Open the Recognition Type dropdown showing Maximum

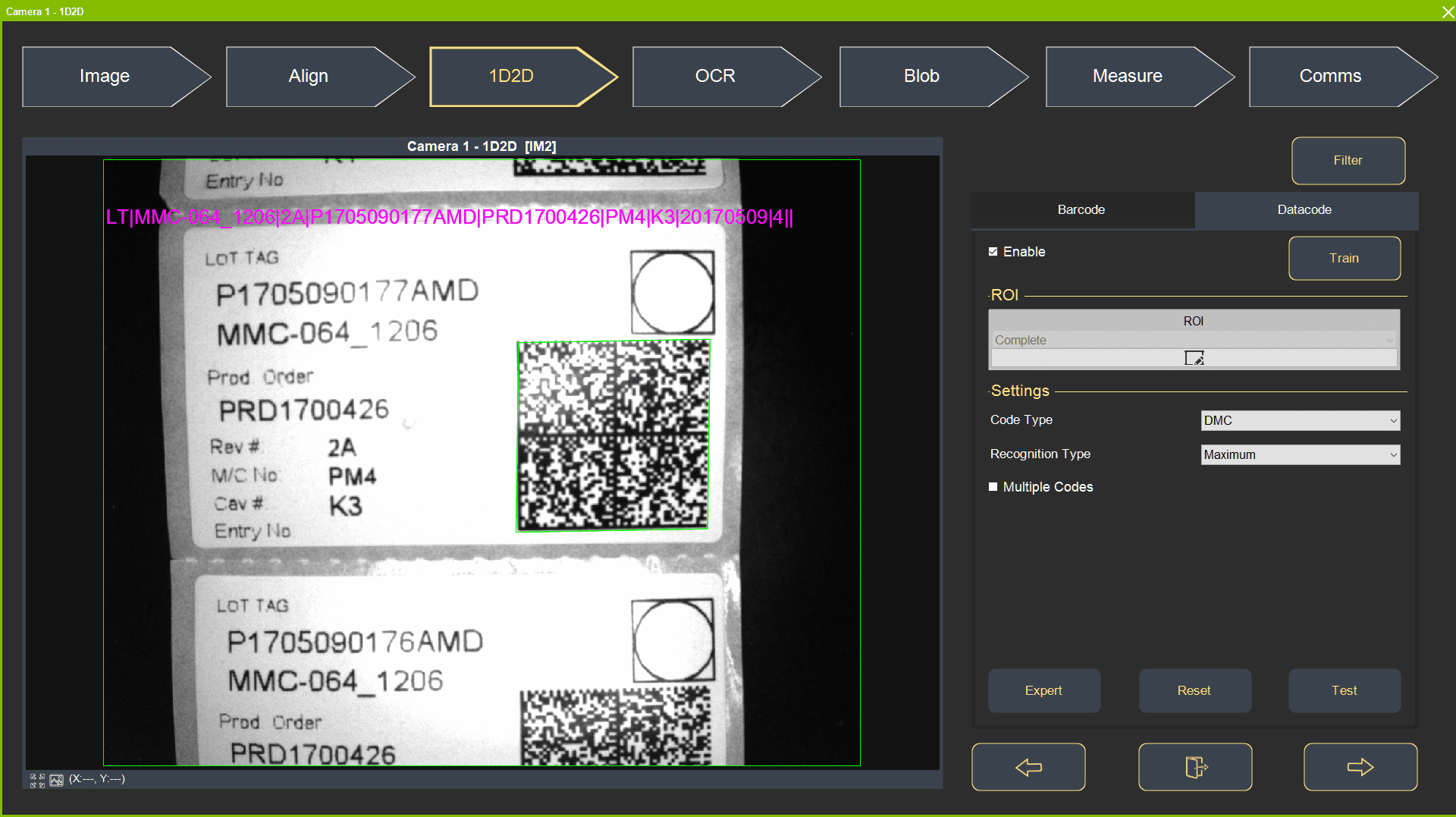[x=1301, y=454]
